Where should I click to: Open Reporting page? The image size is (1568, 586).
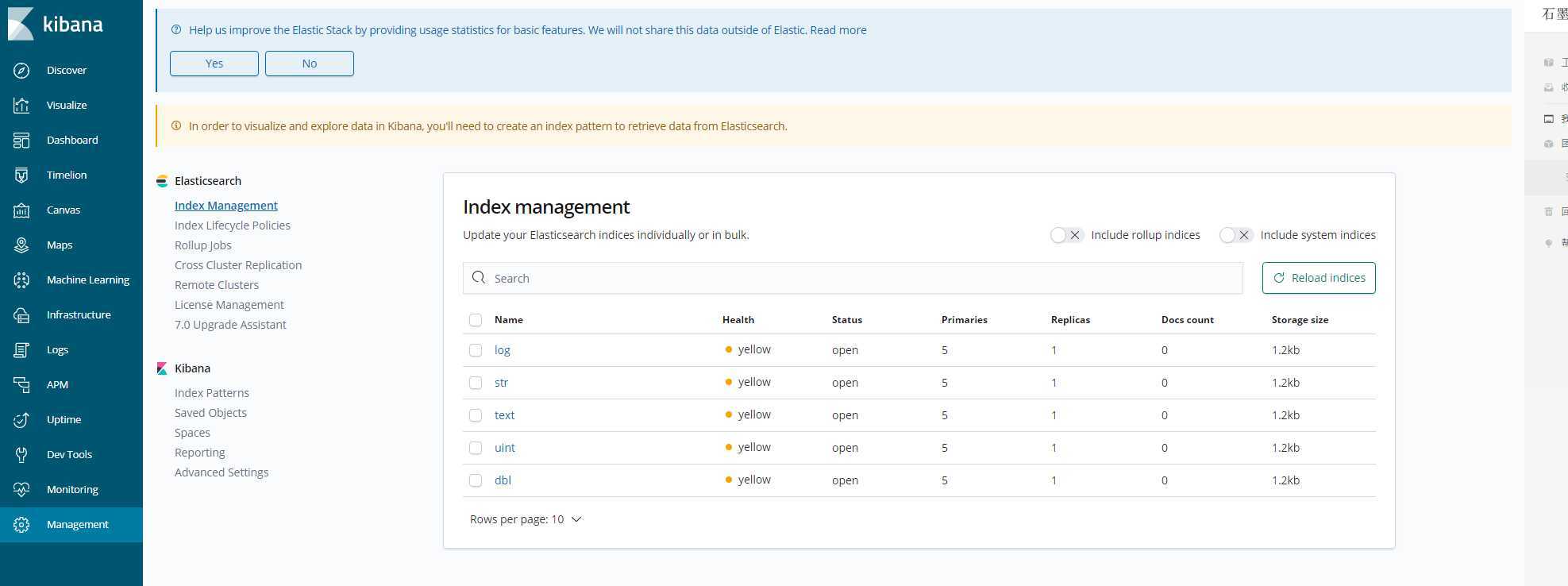click(x=200, y=453)
